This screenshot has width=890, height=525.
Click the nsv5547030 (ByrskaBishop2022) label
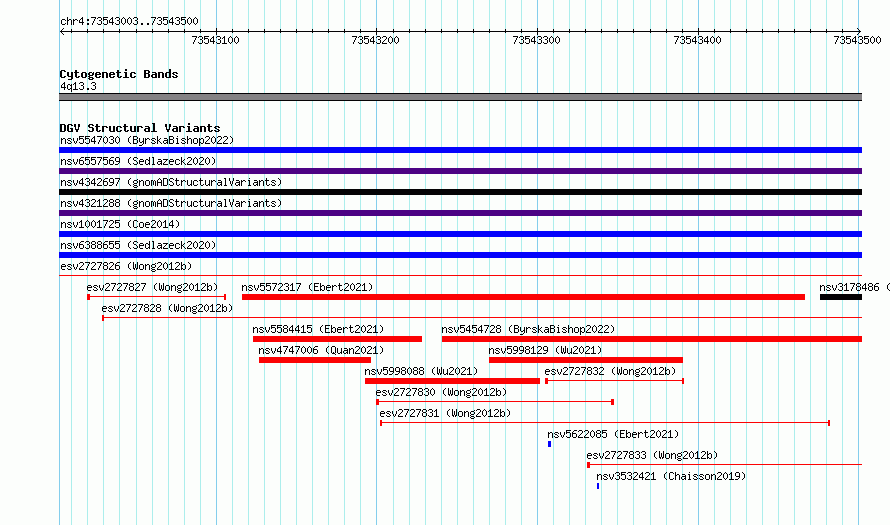(147, 140)
